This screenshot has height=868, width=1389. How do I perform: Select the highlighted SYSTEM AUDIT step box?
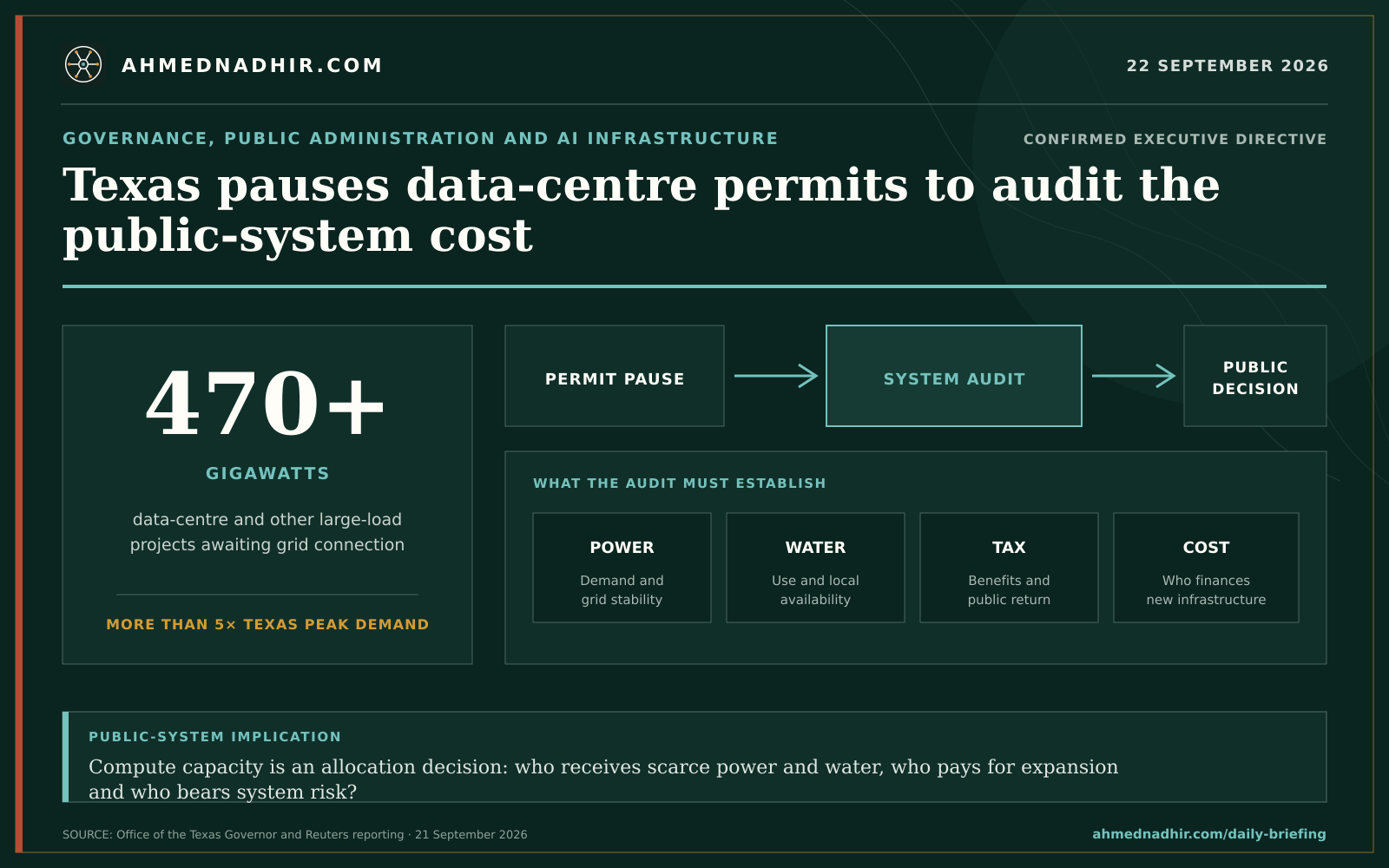(954, 376)
